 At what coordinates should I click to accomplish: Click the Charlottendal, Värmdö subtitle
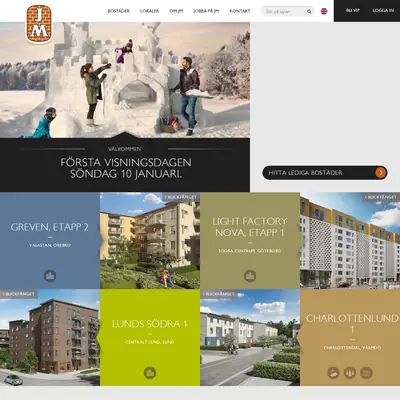[x=352, y=348]
